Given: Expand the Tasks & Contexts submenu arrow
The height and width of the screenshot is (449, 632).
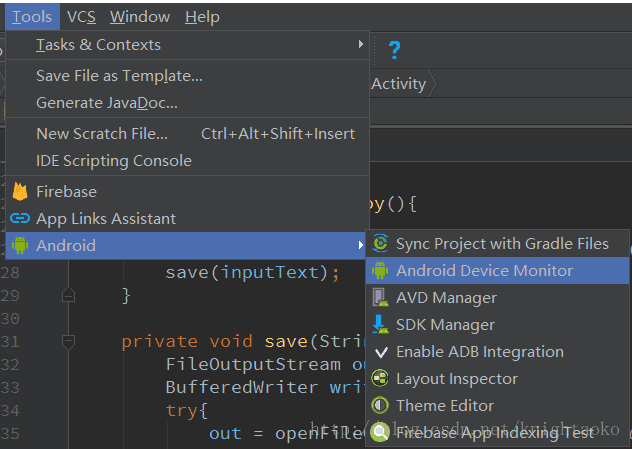Looking at the screenshot, I should click(x=360, y=45).
